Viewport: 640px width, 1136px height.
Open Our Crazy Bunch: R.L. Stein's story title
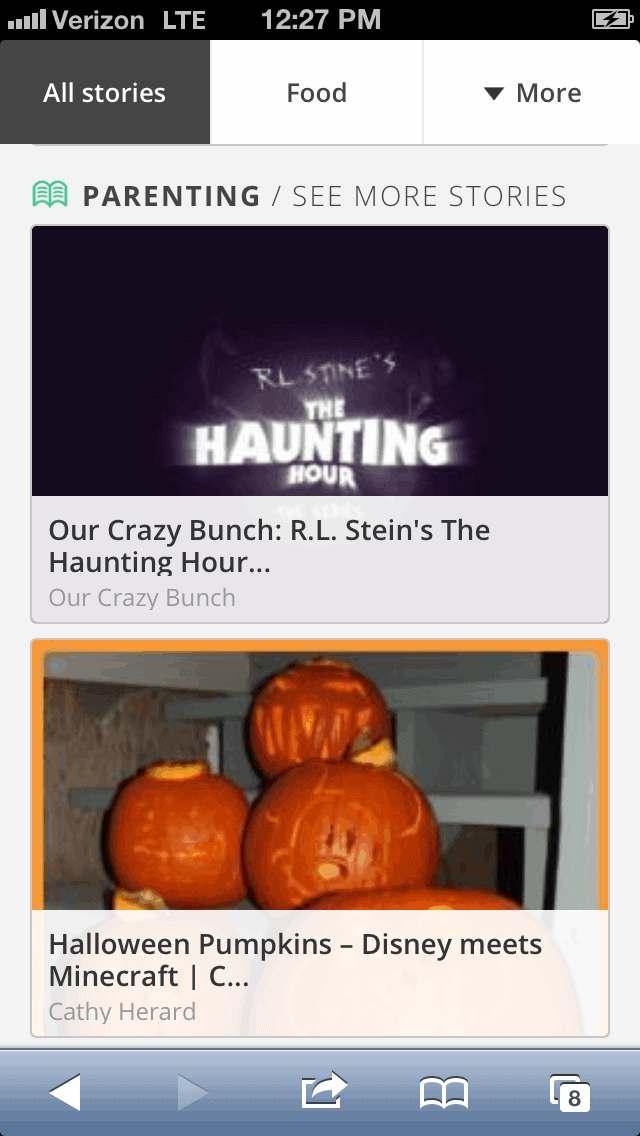click(x=270, y=546)
